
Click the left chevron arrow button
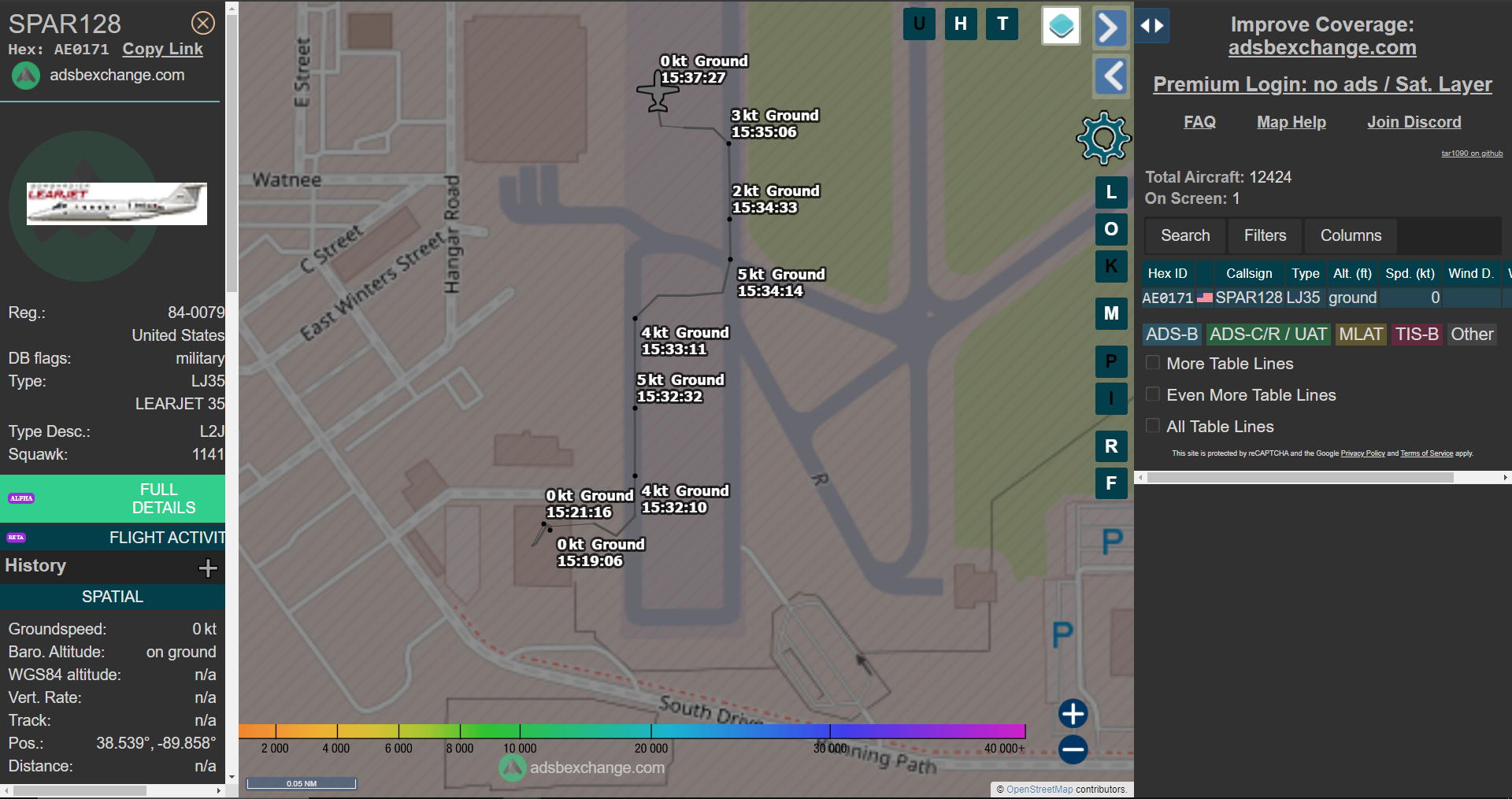1110,76
